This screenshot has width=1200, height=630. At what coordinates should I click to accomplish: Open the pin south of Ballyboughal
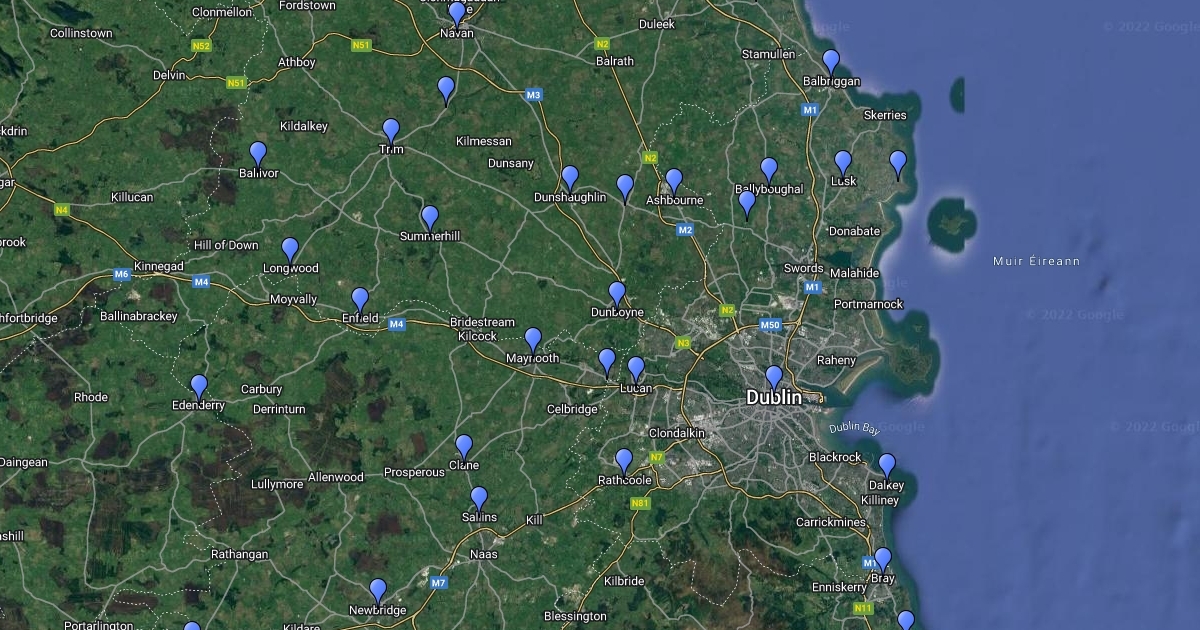[x=747, y=204]
